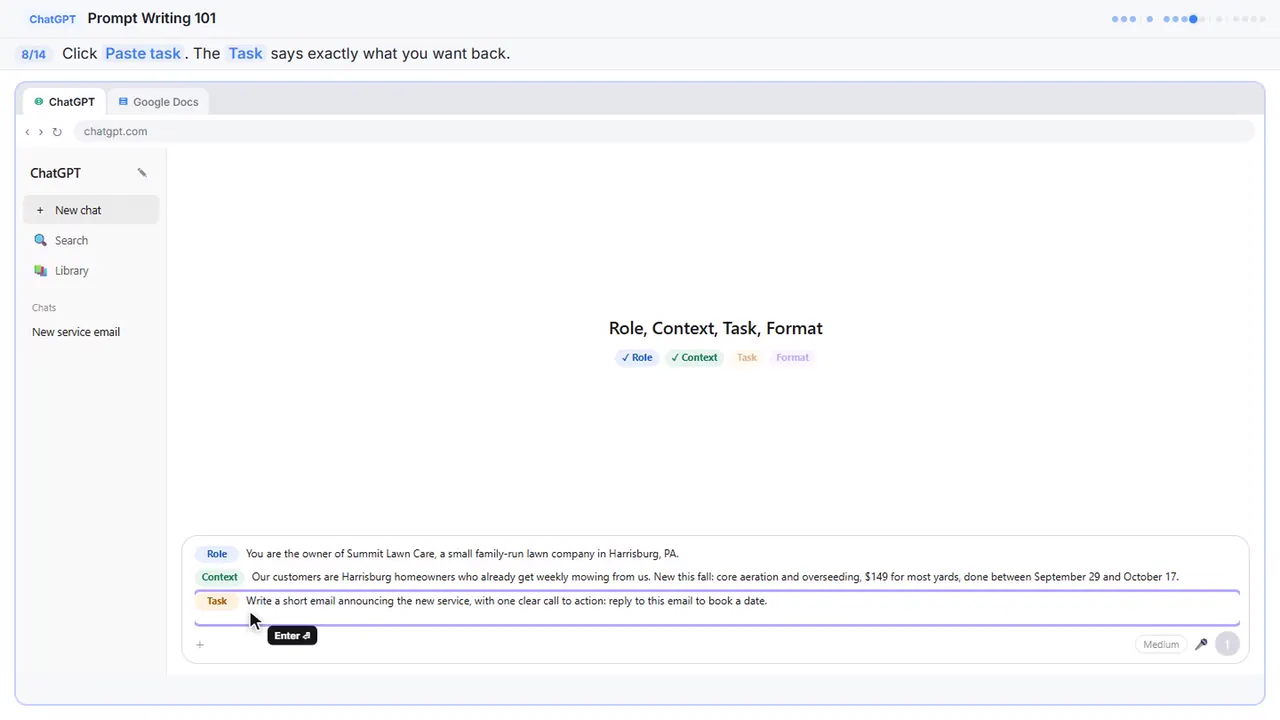Click the highlighted 'Paste task' instruction chip
Viewport: 1280px width, 720px height.
point(143,53)
